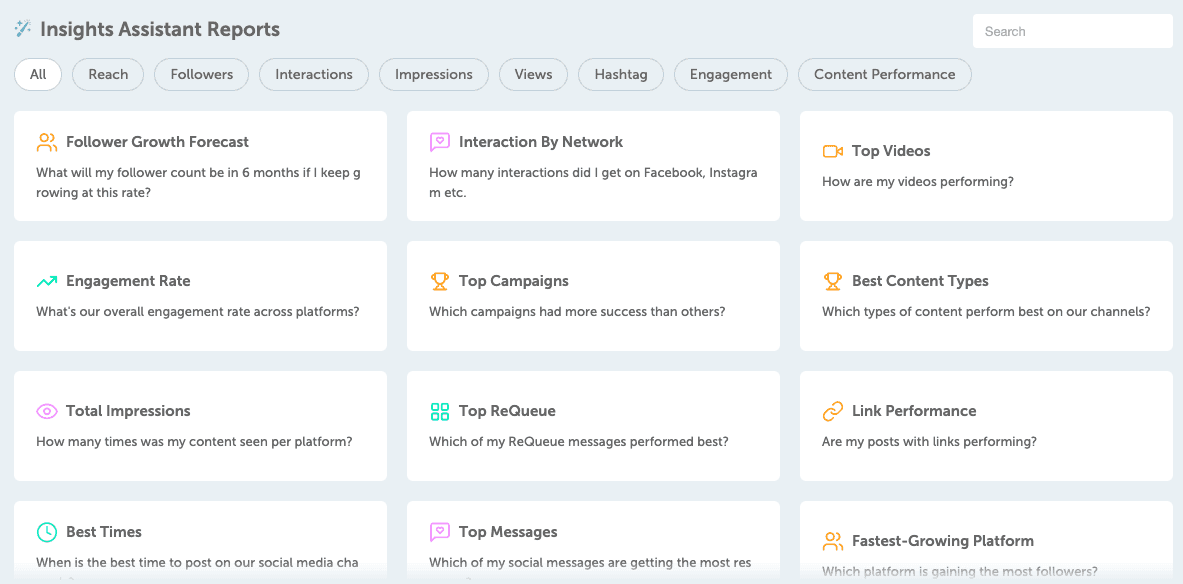Open the Total Impressions report title

point(128,411)
